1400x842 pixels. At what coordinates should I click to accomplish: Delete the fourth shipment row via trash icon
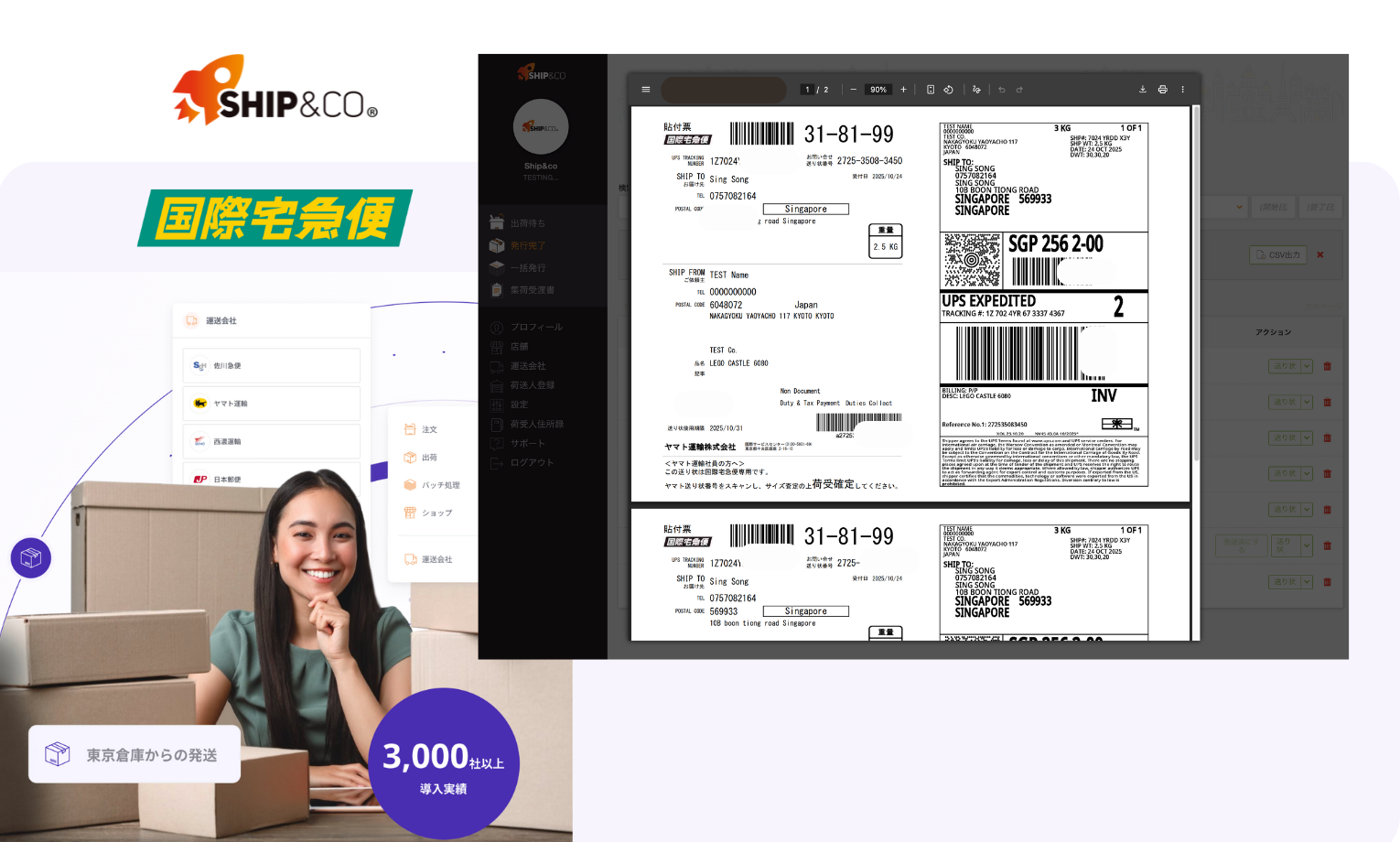point(1328,473)
